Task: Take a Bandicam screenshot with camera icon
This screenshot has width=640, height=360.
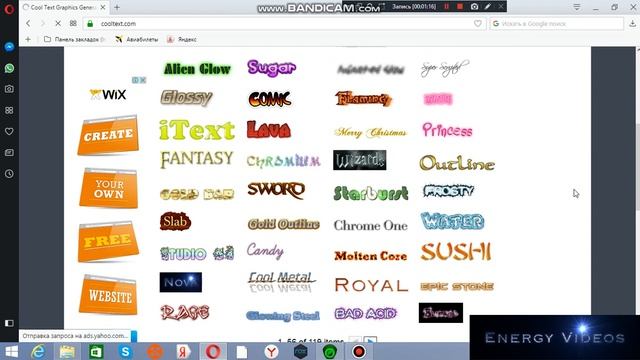Action: pyautogui.click(x=474, y=7)
